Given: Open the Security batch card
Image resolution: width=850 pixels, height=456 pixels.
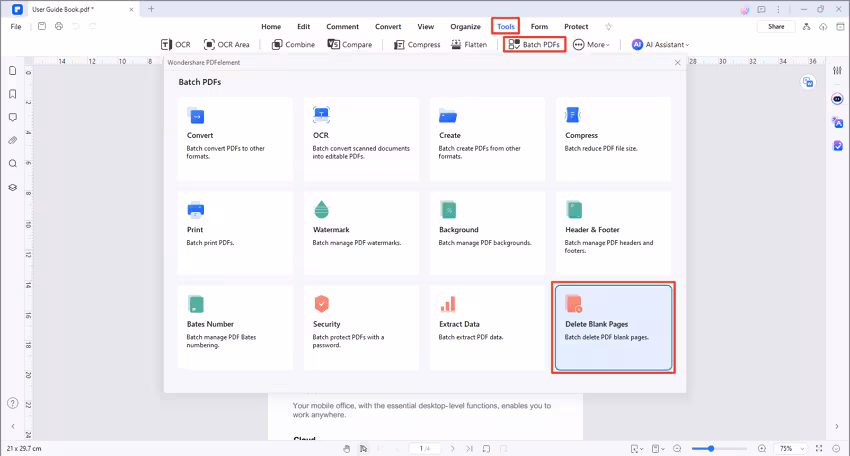Looking at the screenshot, I should (361, 327).
